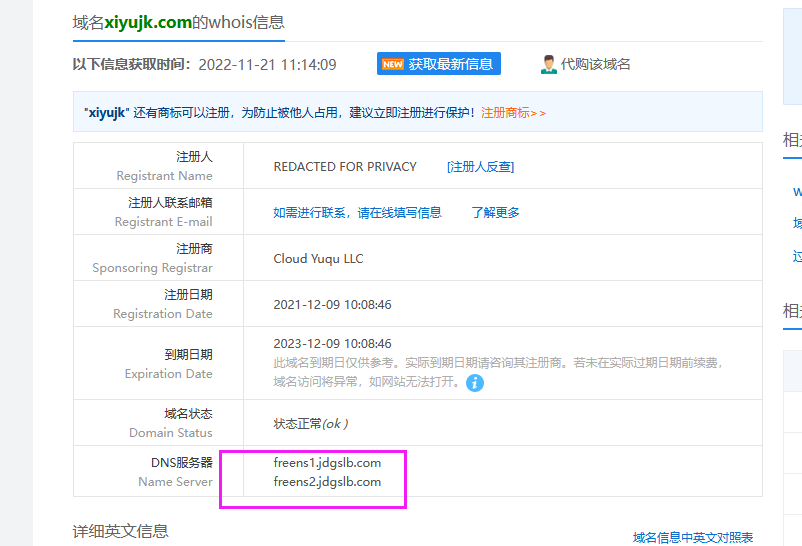Click expiration date 2023-12-09 10:08:46
This screenshot has height=546, width=802.
[x=332, y=344]
